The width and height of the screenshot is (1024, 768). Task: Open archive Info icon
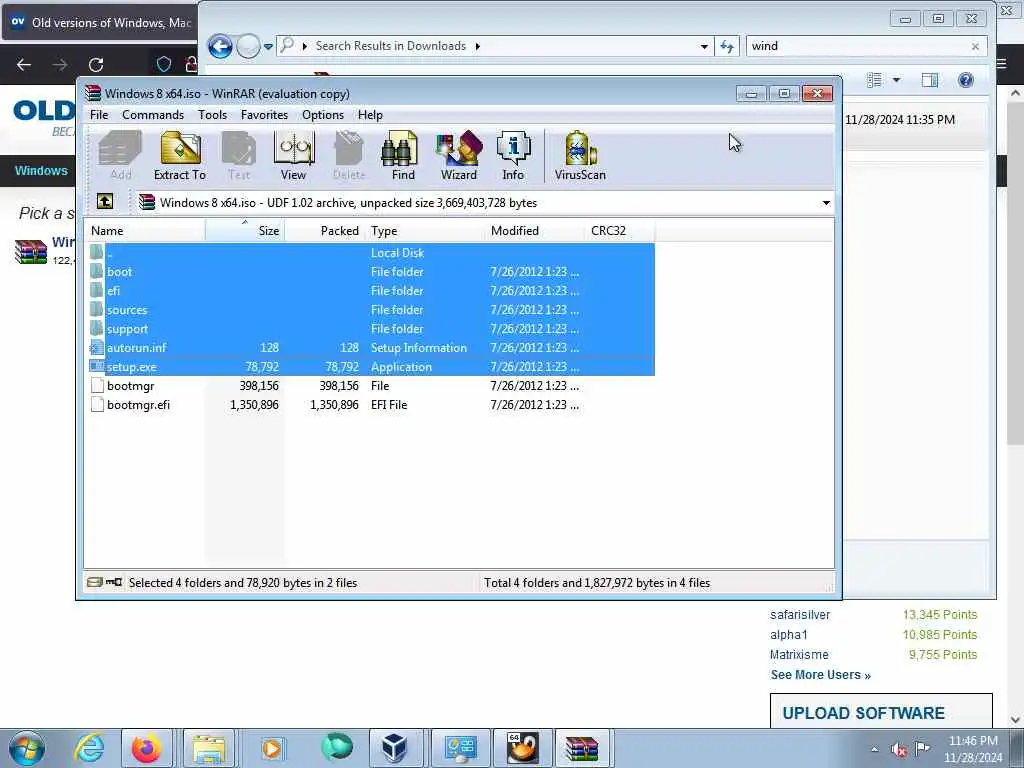[x=513, y=155]
